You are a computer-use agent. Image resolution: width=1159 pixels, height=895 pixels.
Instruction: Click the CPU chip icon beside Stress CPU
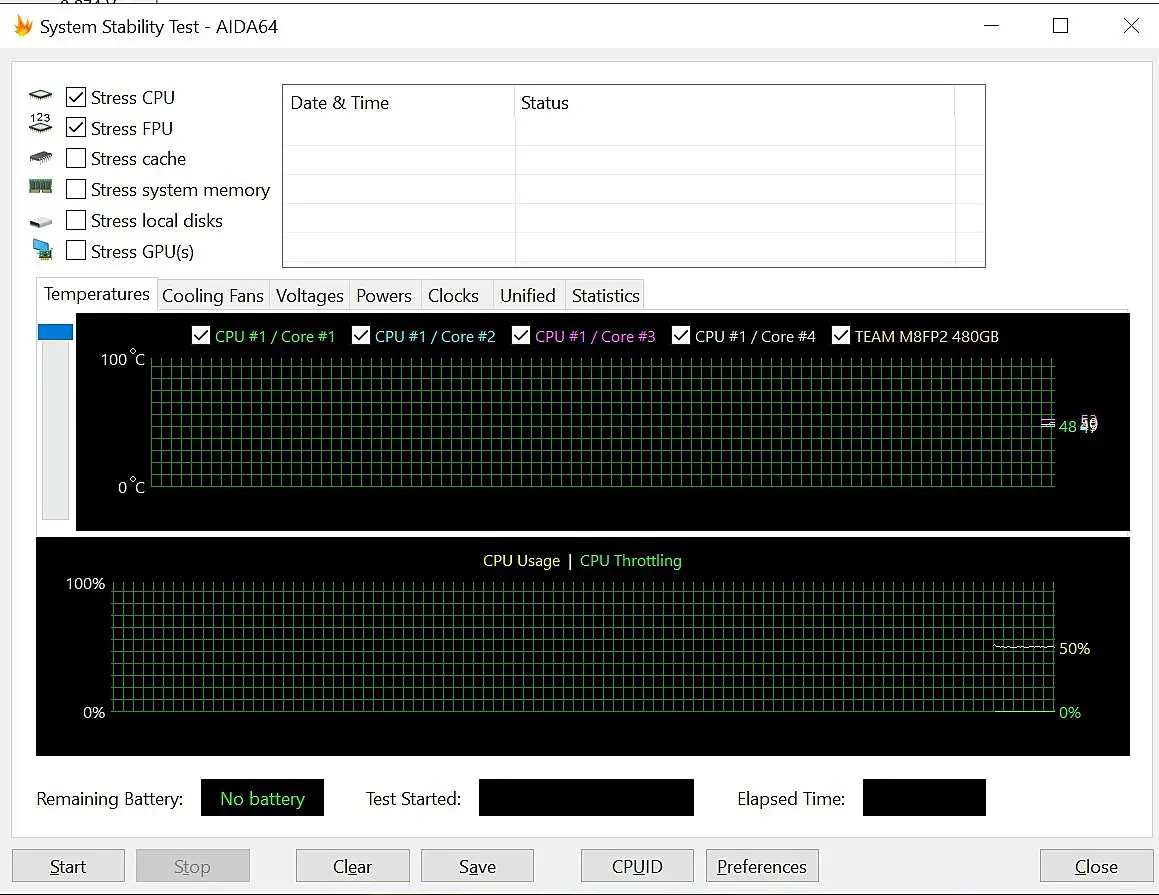(x=41, y=95)
